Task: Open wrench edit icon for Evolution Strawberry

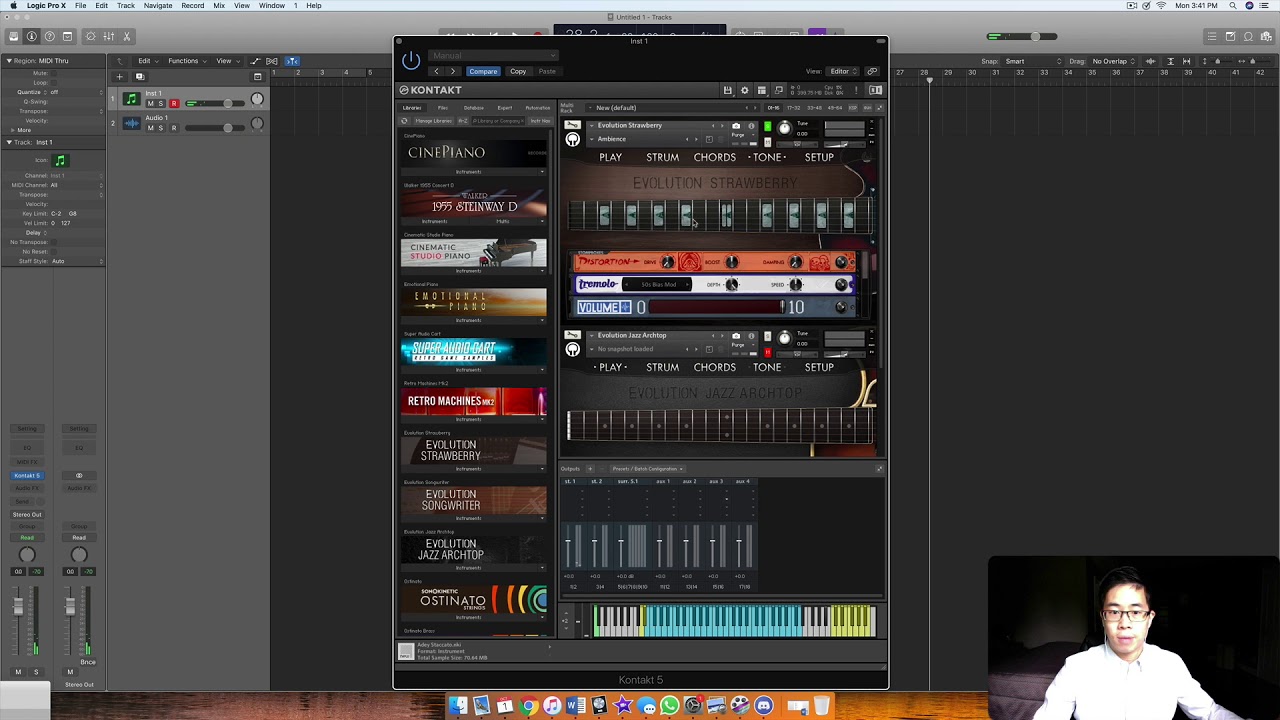Action: tap(572, 125)
